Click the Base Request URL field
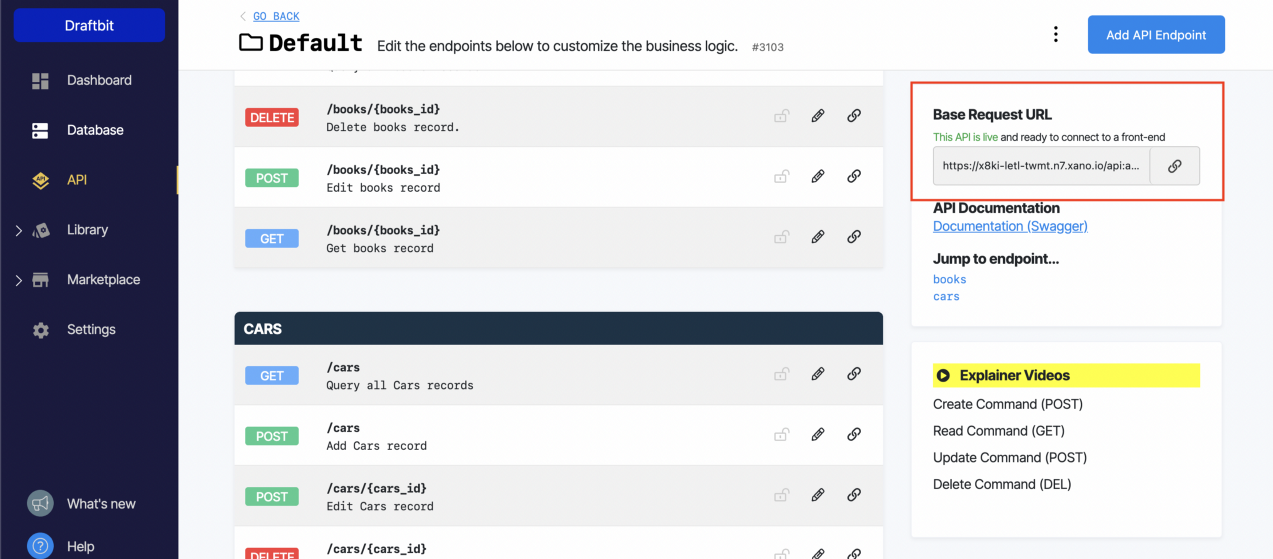Viewport: 1273px width, 559px height. [1040, 166]
